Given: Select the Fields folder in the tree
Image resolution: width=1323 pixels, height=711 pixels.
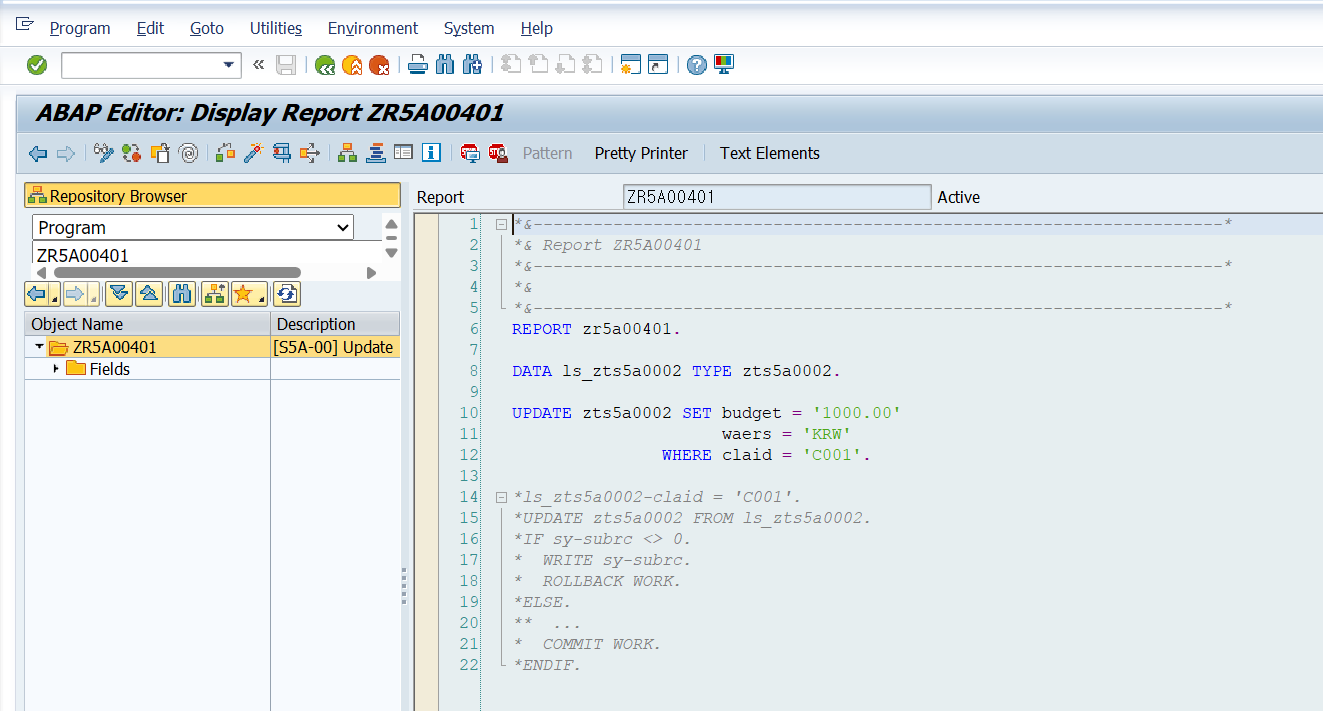Looking at the screenshot, I should [110, 369].
